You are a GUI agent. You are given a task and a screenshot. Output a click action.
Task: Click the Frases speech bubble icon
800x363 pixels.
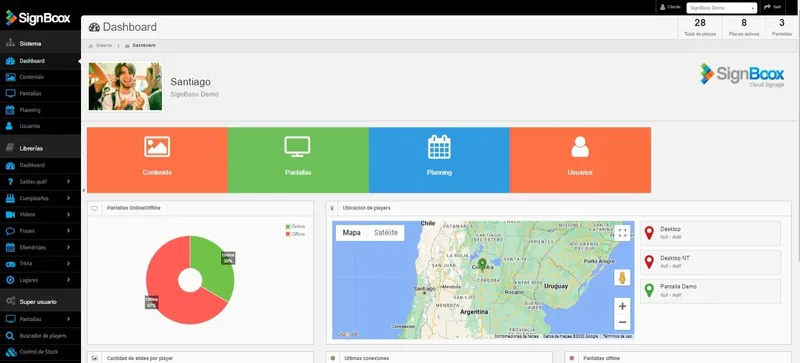click(x=10, y=231)
